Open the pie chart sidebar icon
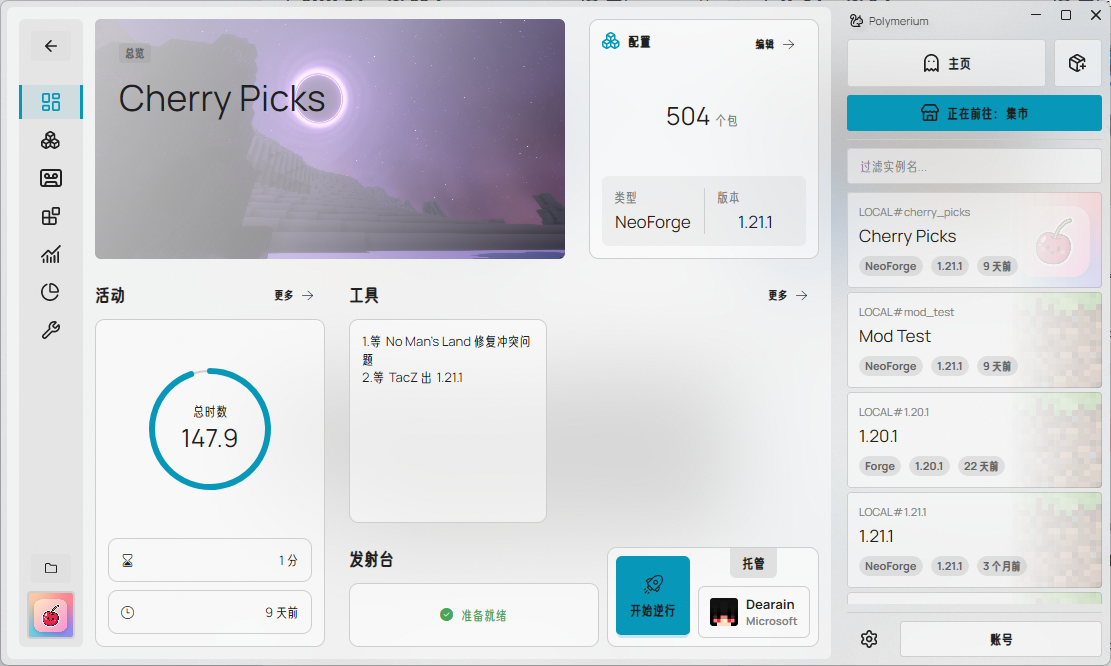The height and width of the screenshot is (666, 1111). pyautogui.click(x=51, y=292)
